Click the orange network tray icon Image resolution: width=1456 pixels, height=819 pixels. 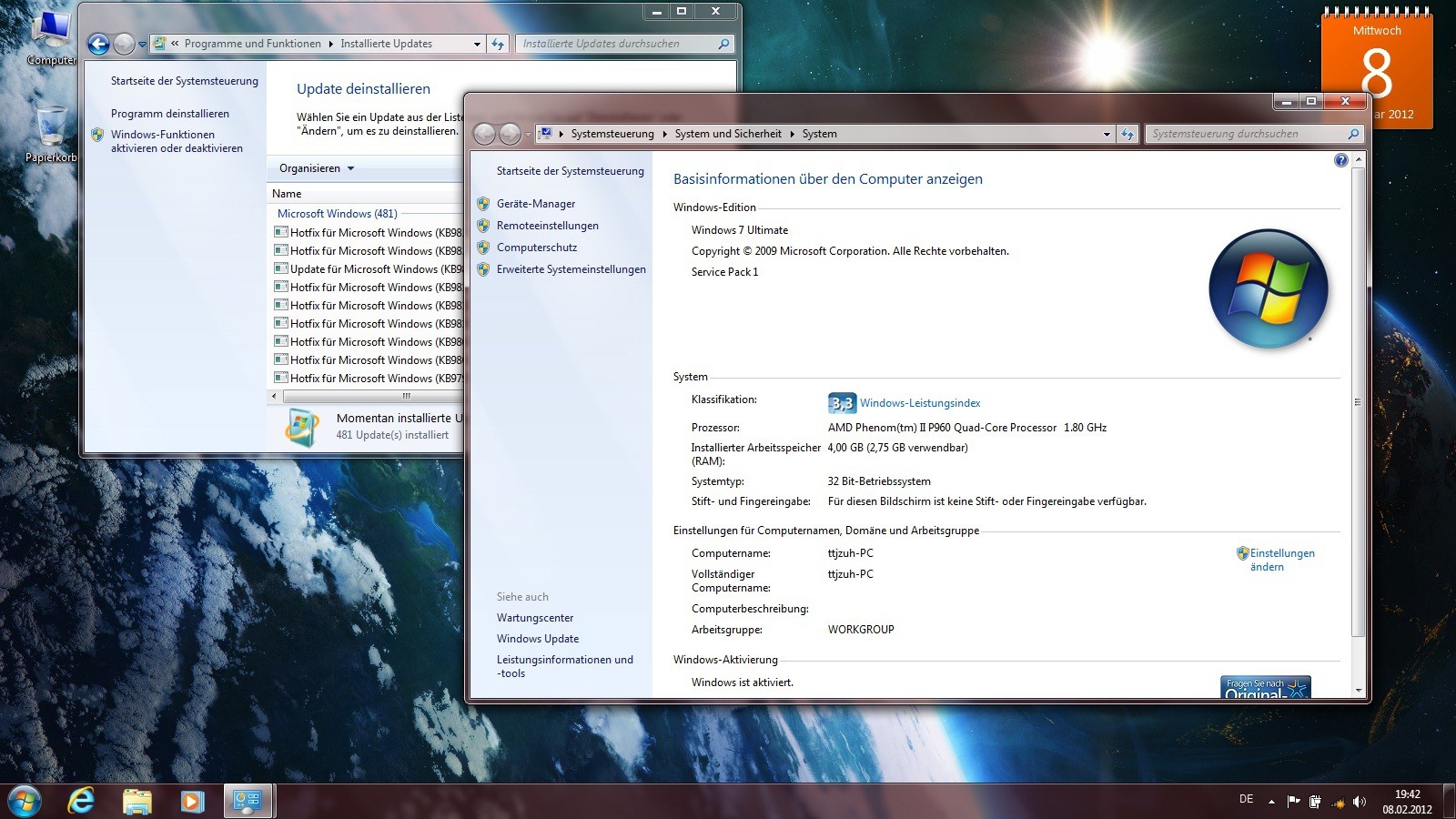pos(1338,802)
